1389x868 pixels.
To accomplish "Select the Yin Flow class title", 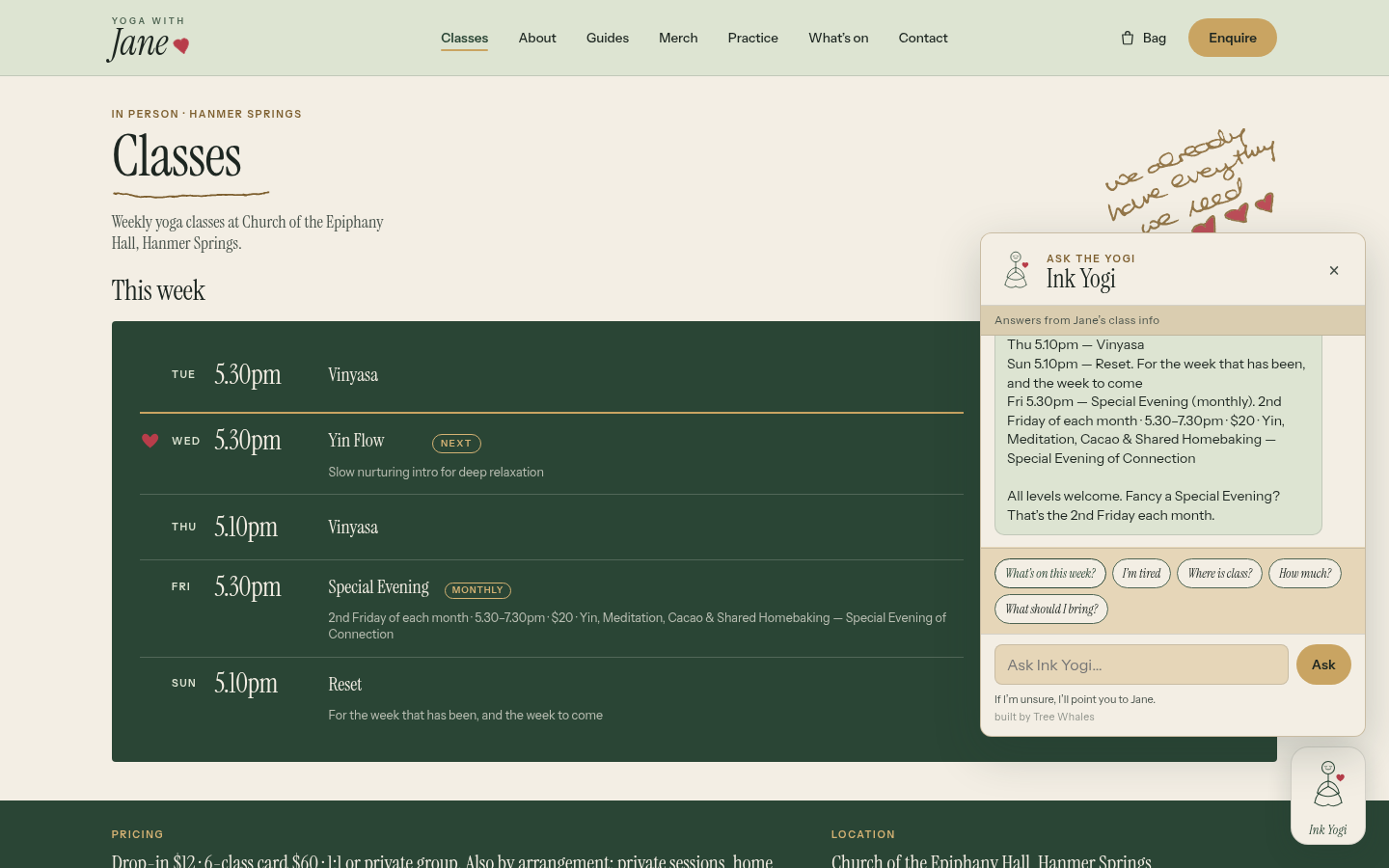I will (x=356, y=441).
